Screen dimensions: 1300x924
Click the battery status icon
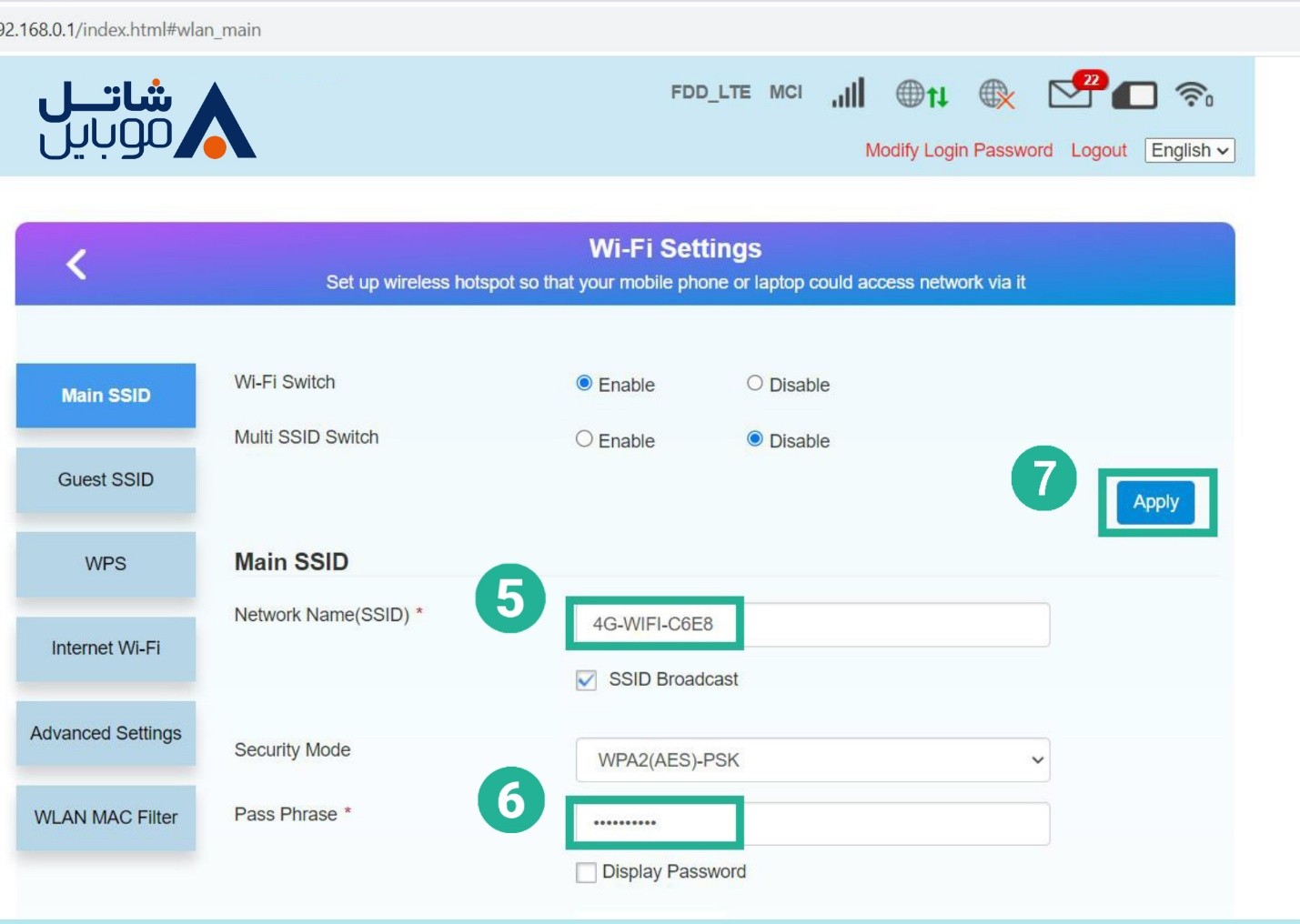click(1134, 95)
